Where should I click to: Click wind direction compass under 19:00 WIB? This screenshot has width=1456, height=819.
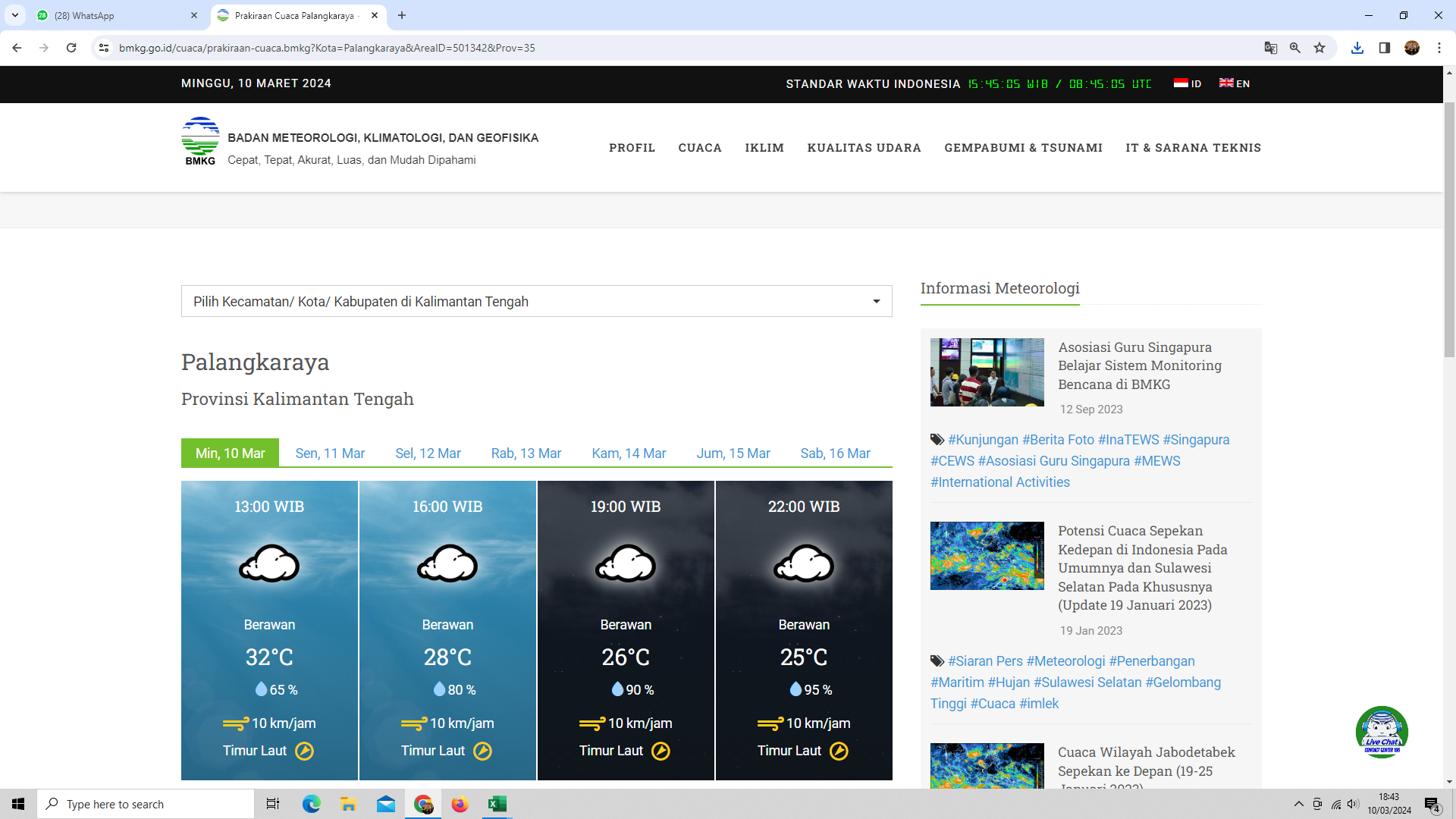coord(661,751)
